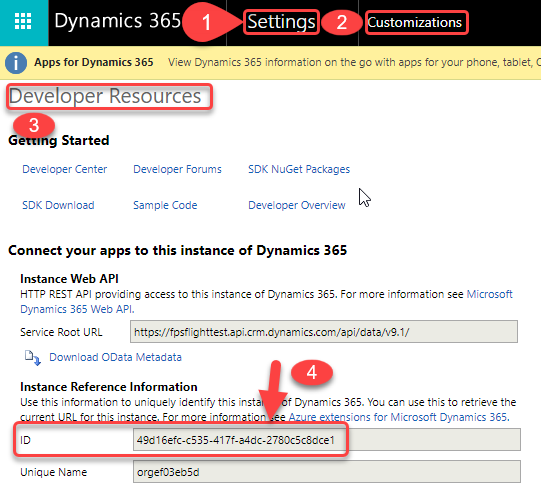Viewport: 541px width, 501px height.
Task: Click the Connect your apps section heading
Action: pyautogui.click(x=177, y=250)
